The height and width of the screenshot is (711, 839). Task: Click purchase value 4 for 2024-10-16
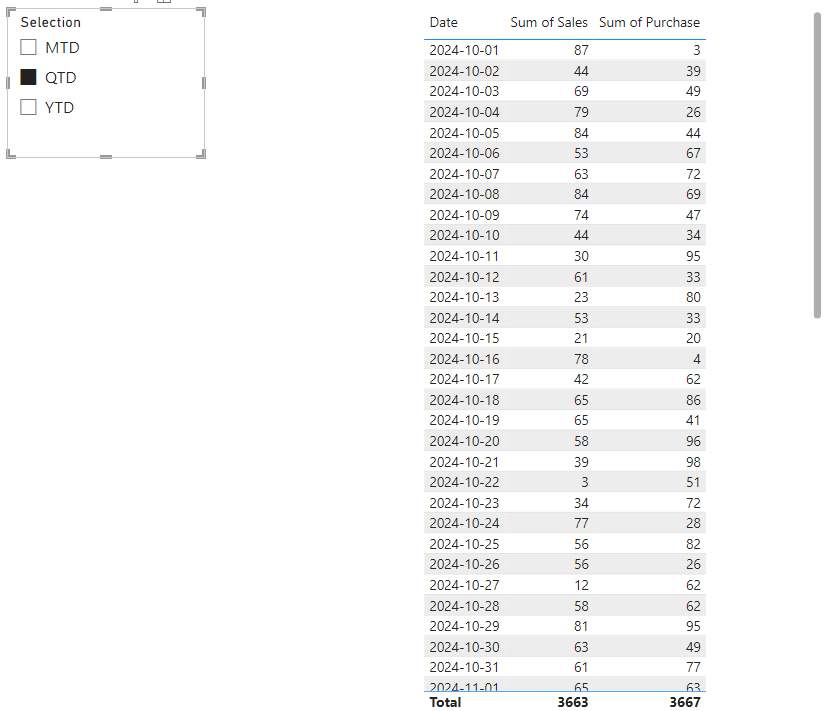pos(697,359)
